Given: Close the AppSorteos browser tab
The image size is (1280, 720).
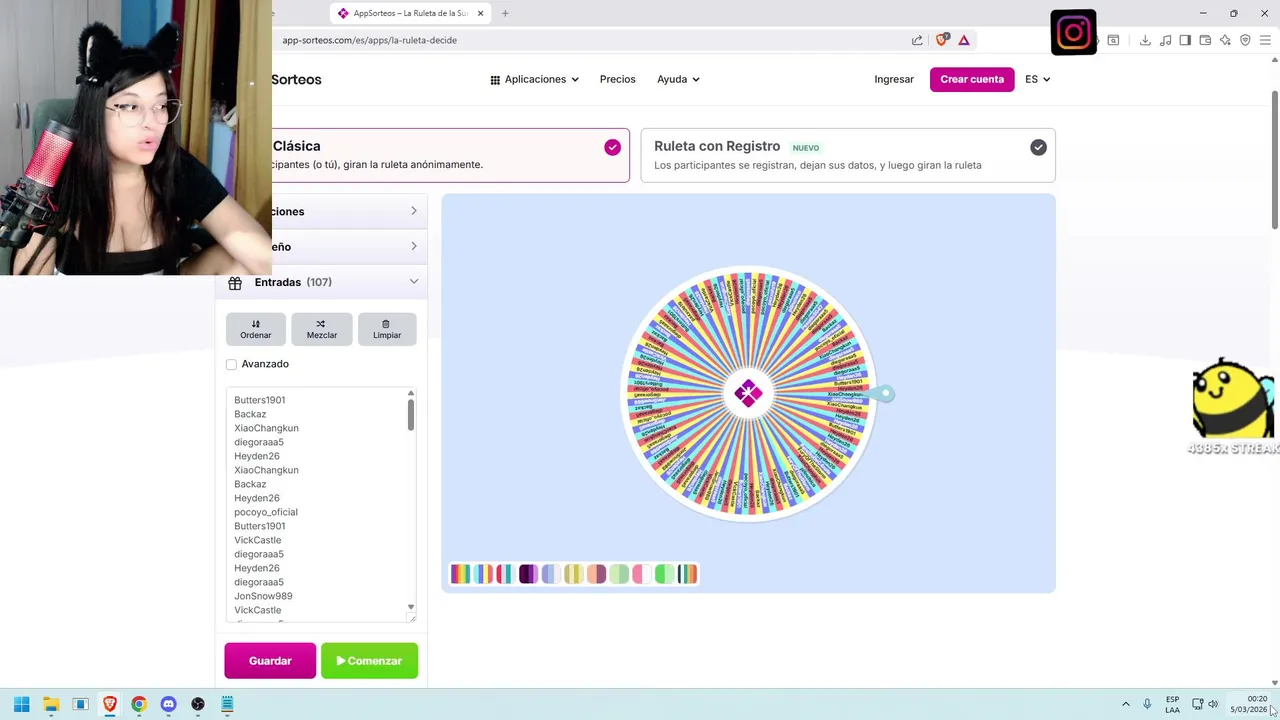Looking at the screenshot, I should [x=480, y=13].
